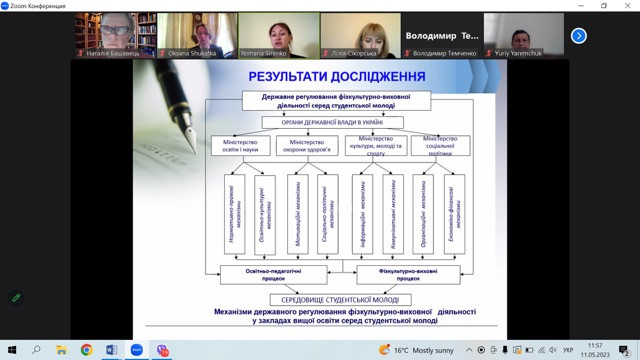Open the notification center icon

pos(623,350)
